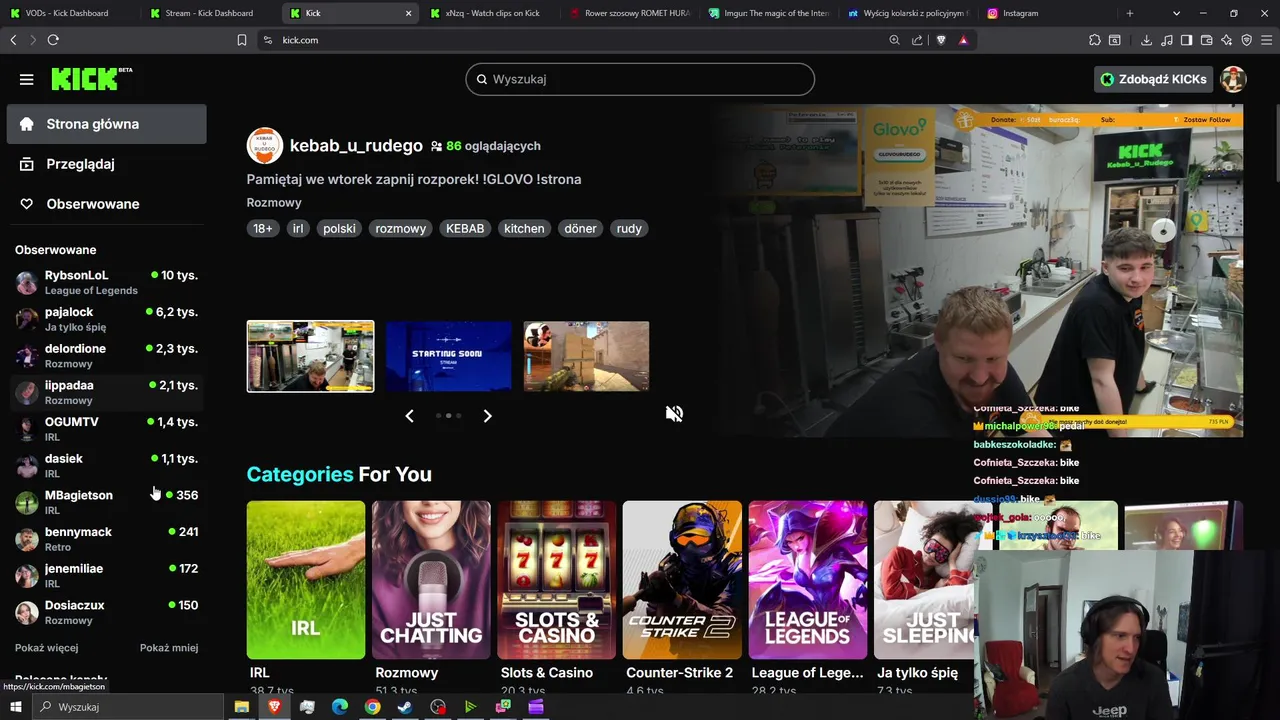Select the döner tag
Screen dimensions: 1280x720
tap(580, 228)
